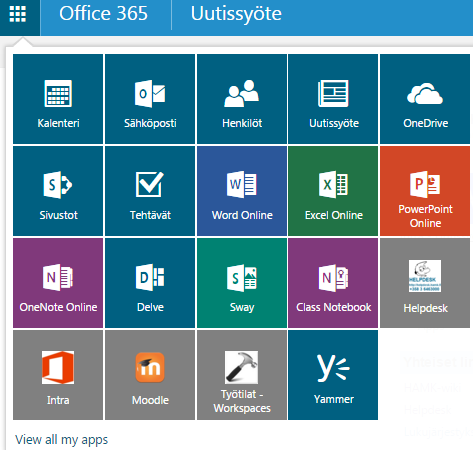Screen dimensions: 473x450
Task: Open the Sivustot SharePoint tile
Action: (x=58, y=191)
